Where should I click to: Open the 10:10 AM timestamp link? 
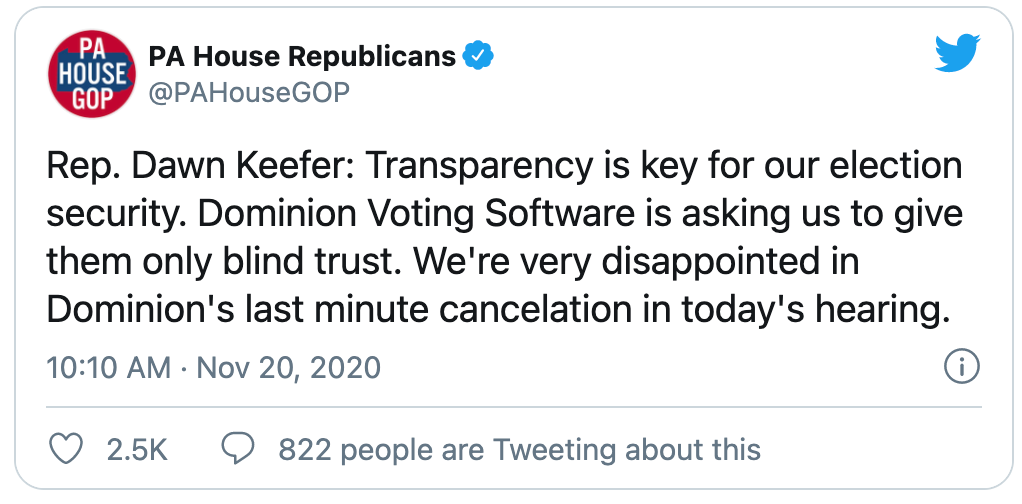(x=109, y=368)
